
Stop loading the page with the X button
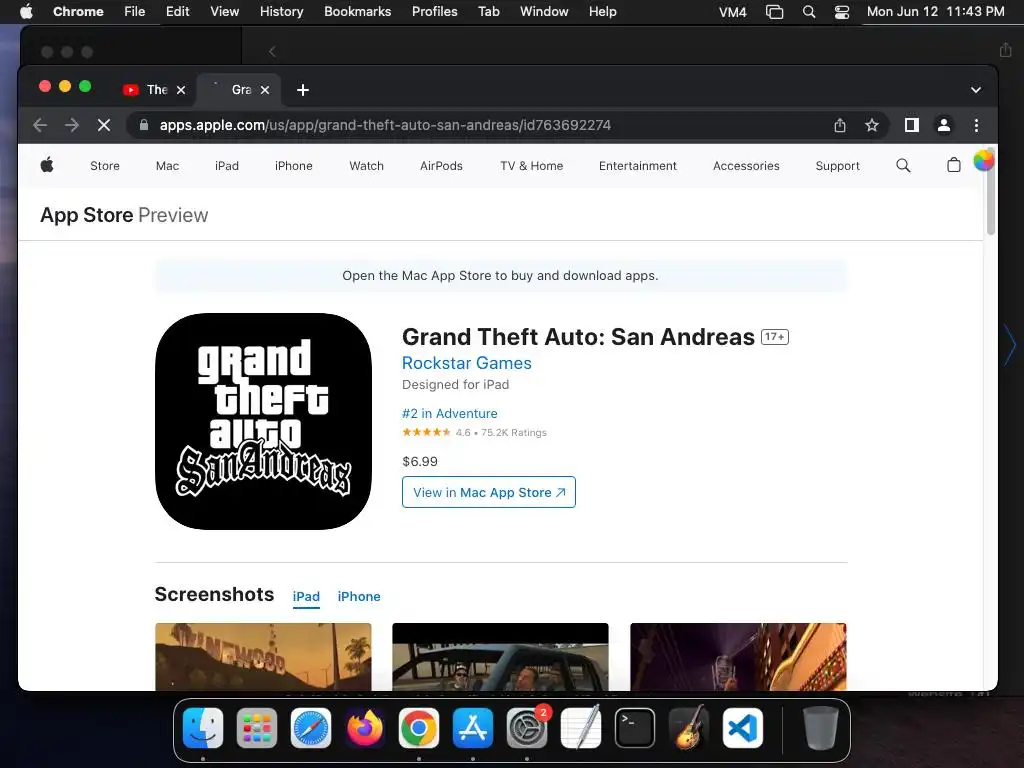[x=104, y=125]
